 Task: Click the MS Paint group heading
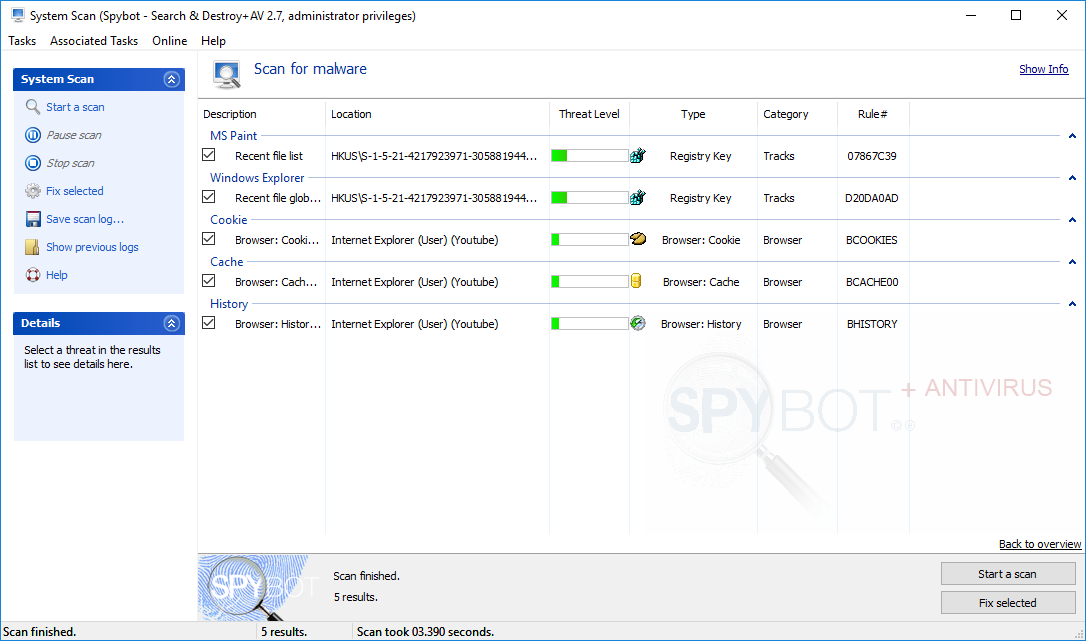tap(233, 136)
